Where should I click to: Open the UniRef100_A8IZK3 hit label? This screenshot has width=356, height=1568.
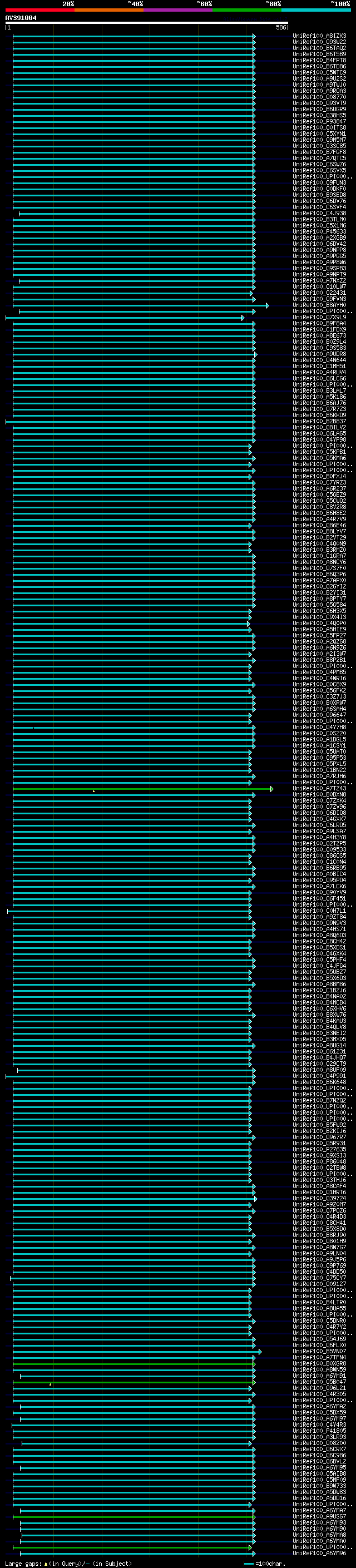coord(319,36)
